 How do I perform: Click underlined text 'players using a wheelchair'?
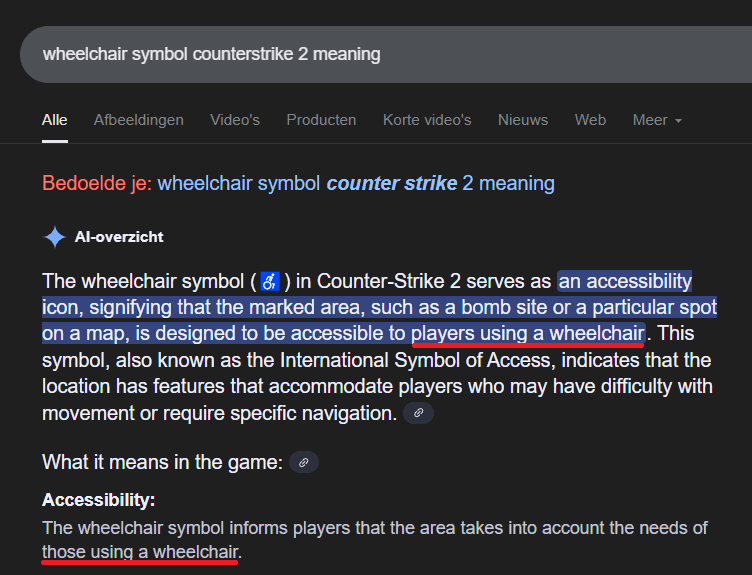coord(528,333)
